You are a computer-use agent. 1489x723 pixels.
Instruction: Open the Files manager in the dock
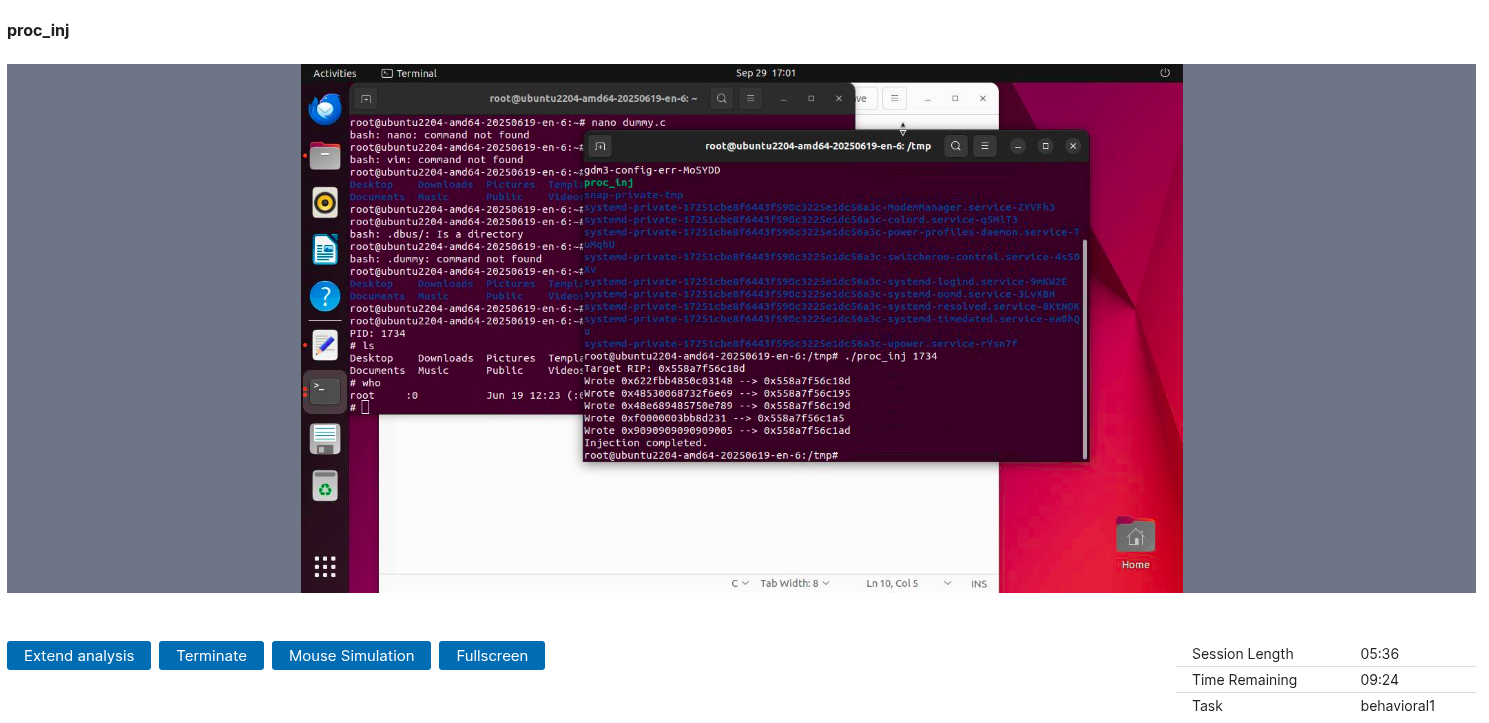coord(325,156)
